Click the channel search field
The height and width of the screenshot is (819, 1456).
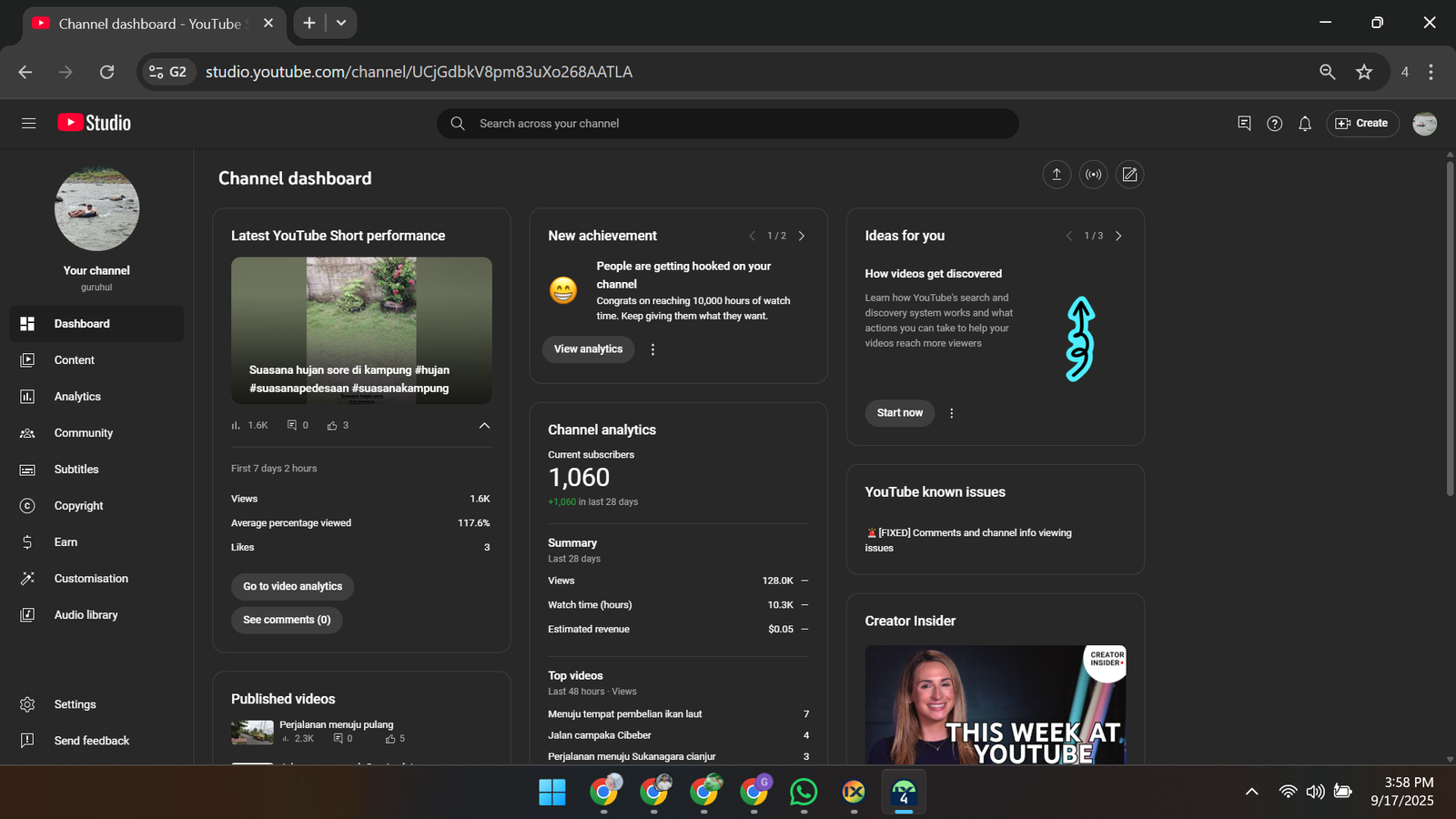click(728, 124)
